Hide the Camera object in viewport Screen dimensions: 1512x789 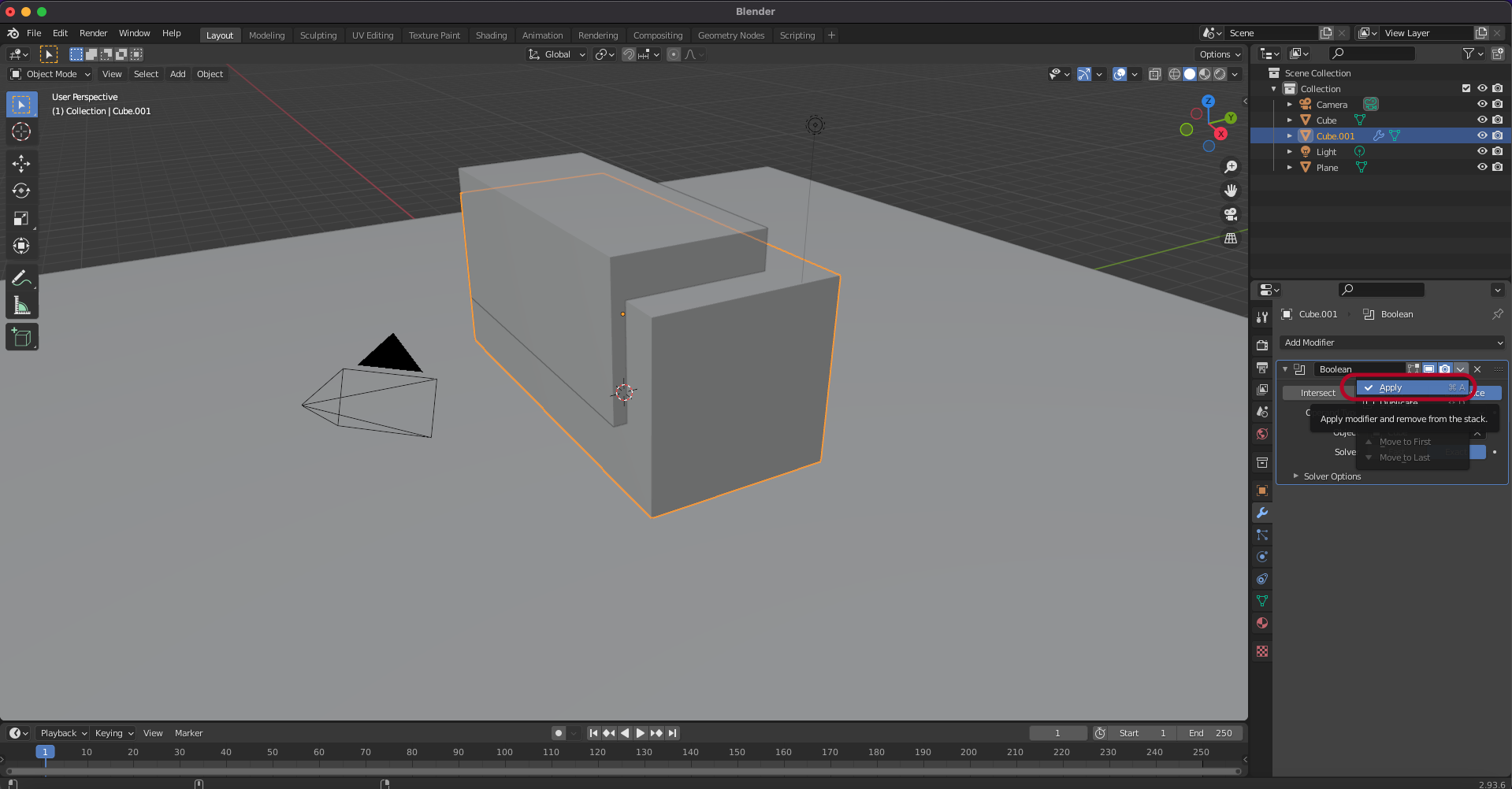click(x=1482, y=104)
